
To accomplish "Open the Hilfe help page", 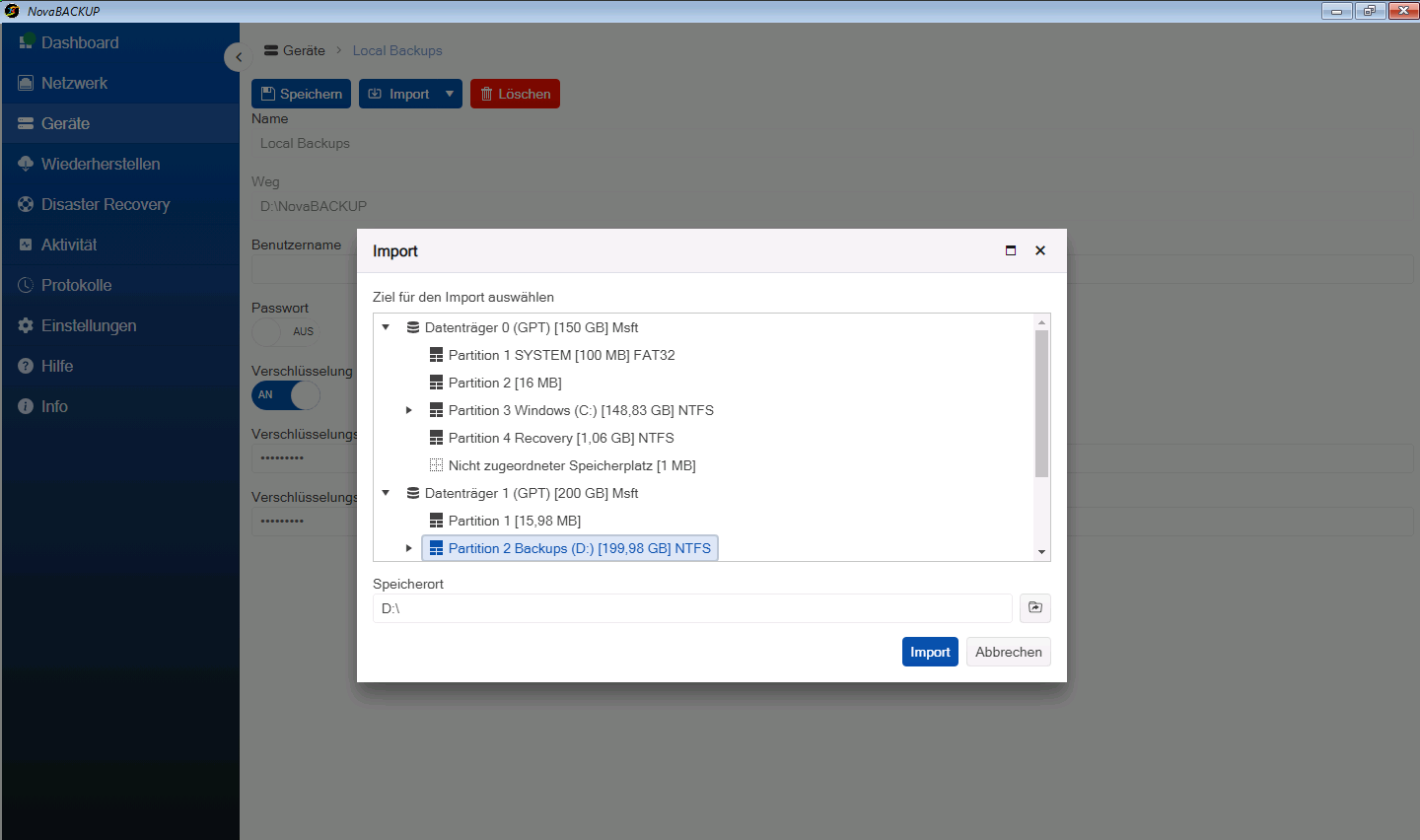I will (120, 366).
